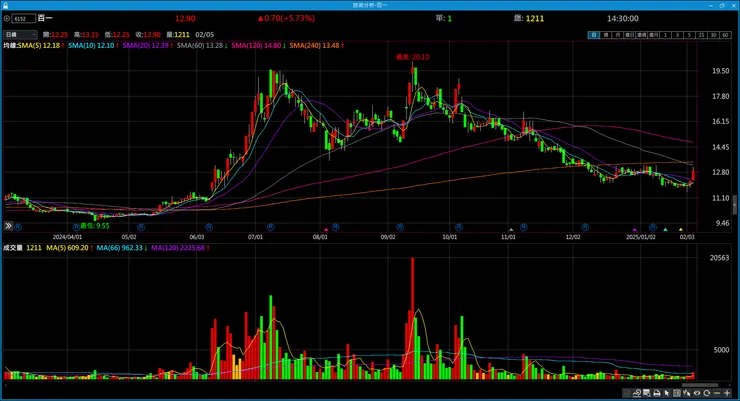Click the latest red candlestick near 02/03

(693, 174)
